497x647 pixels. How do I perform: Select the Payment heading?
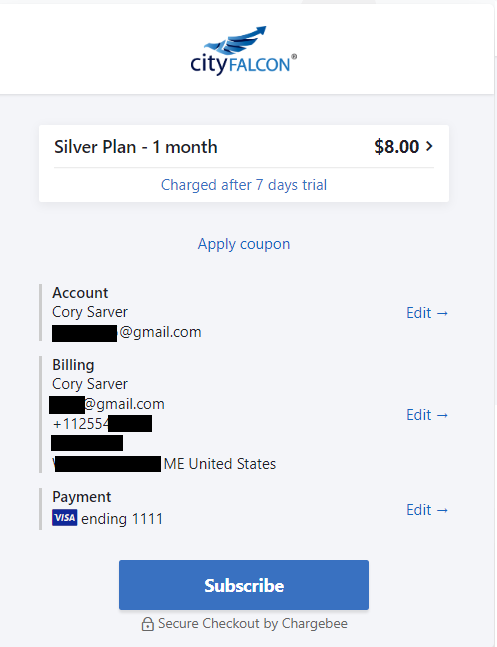coord(81,497)
